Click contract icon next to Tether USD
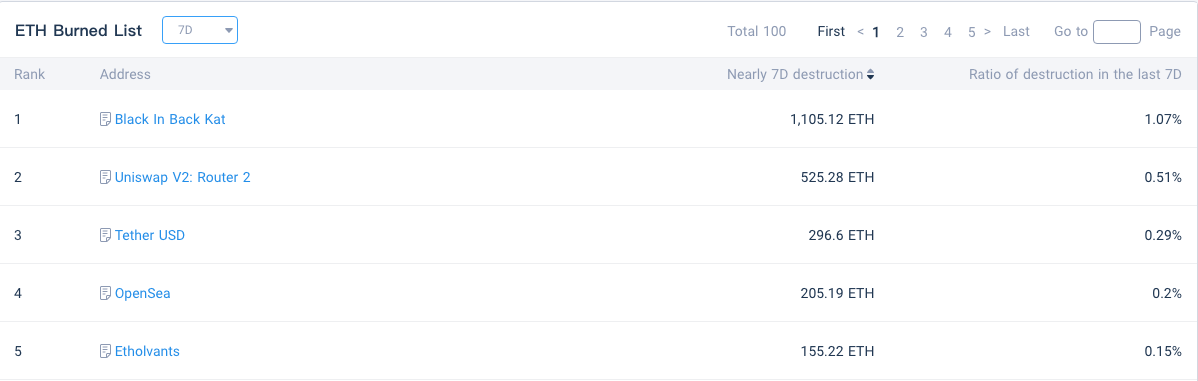 [x=105, y=235]
